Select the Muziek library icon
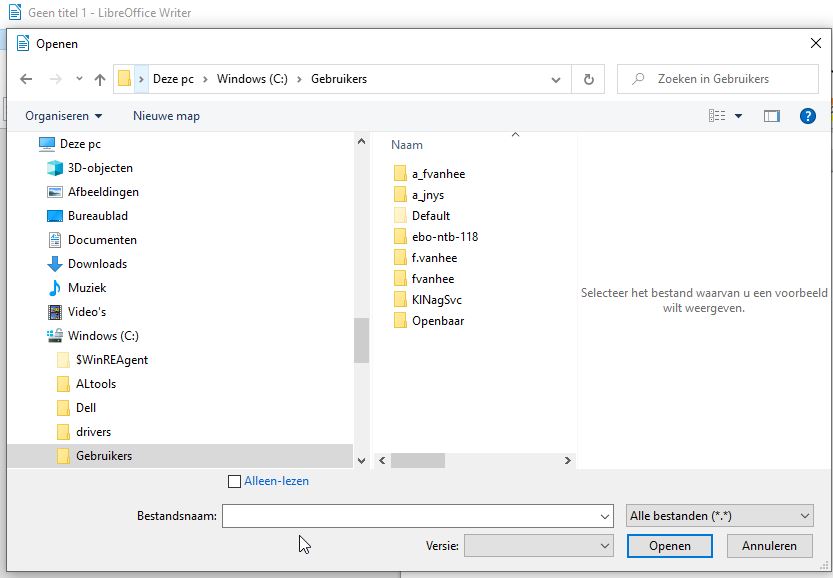 click(55, 288)
